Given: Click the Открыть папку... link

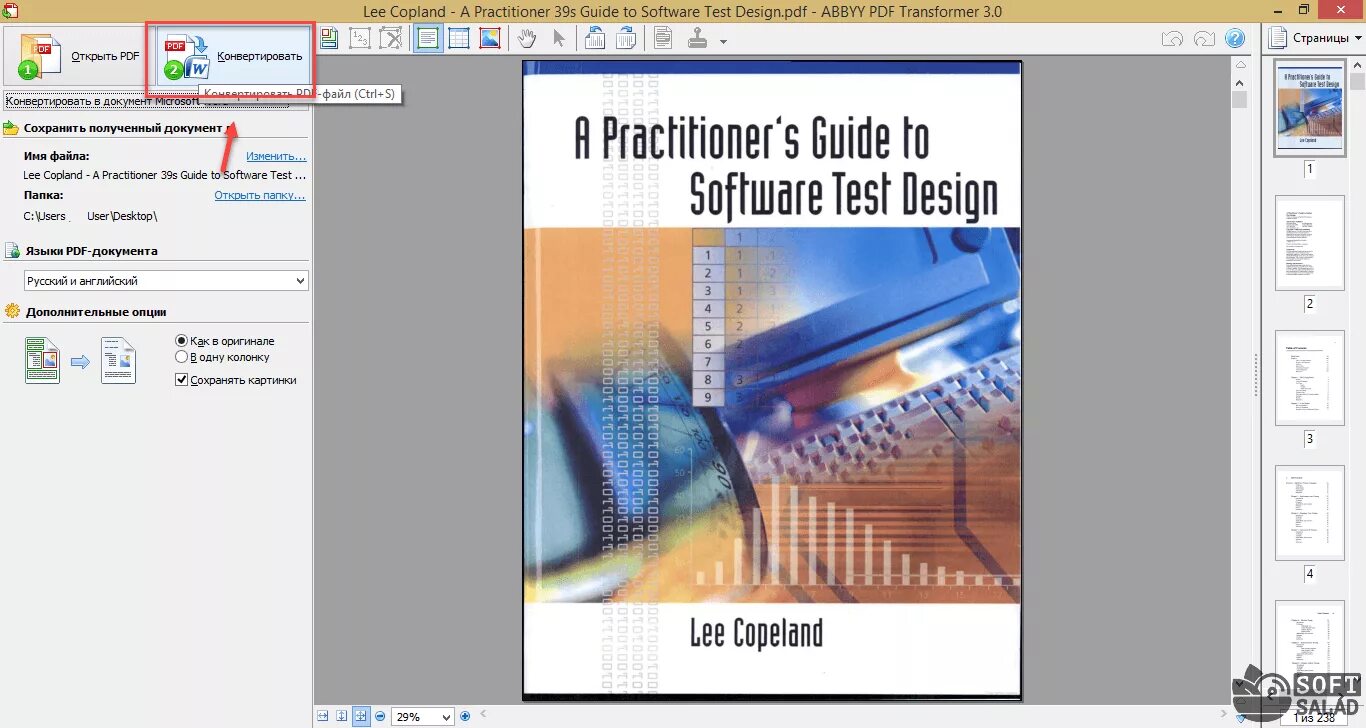Looking at the screenshot, I should point(260,196).
